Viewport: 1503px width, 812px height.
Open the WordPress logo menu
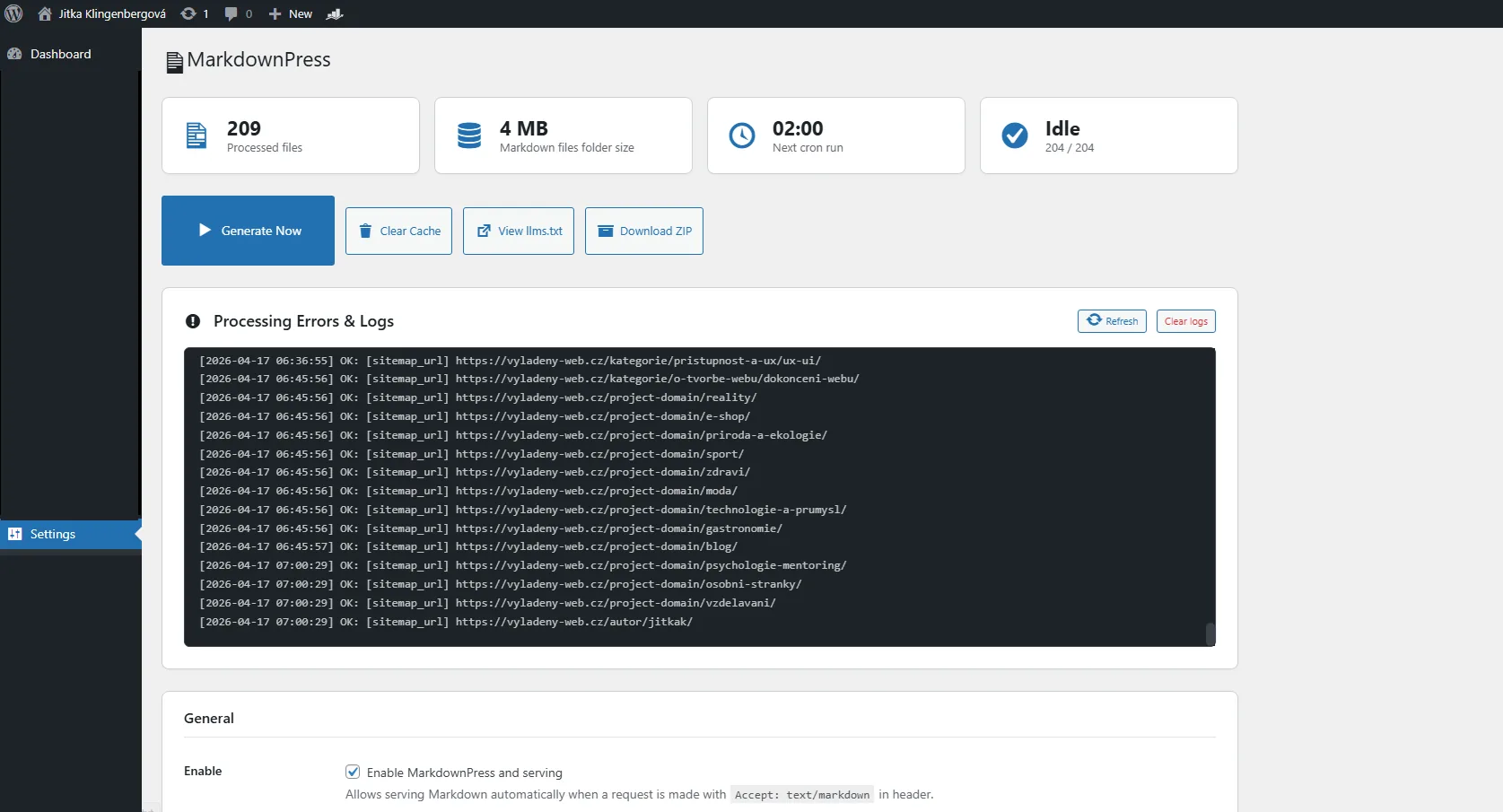click(x=13, y=13)
